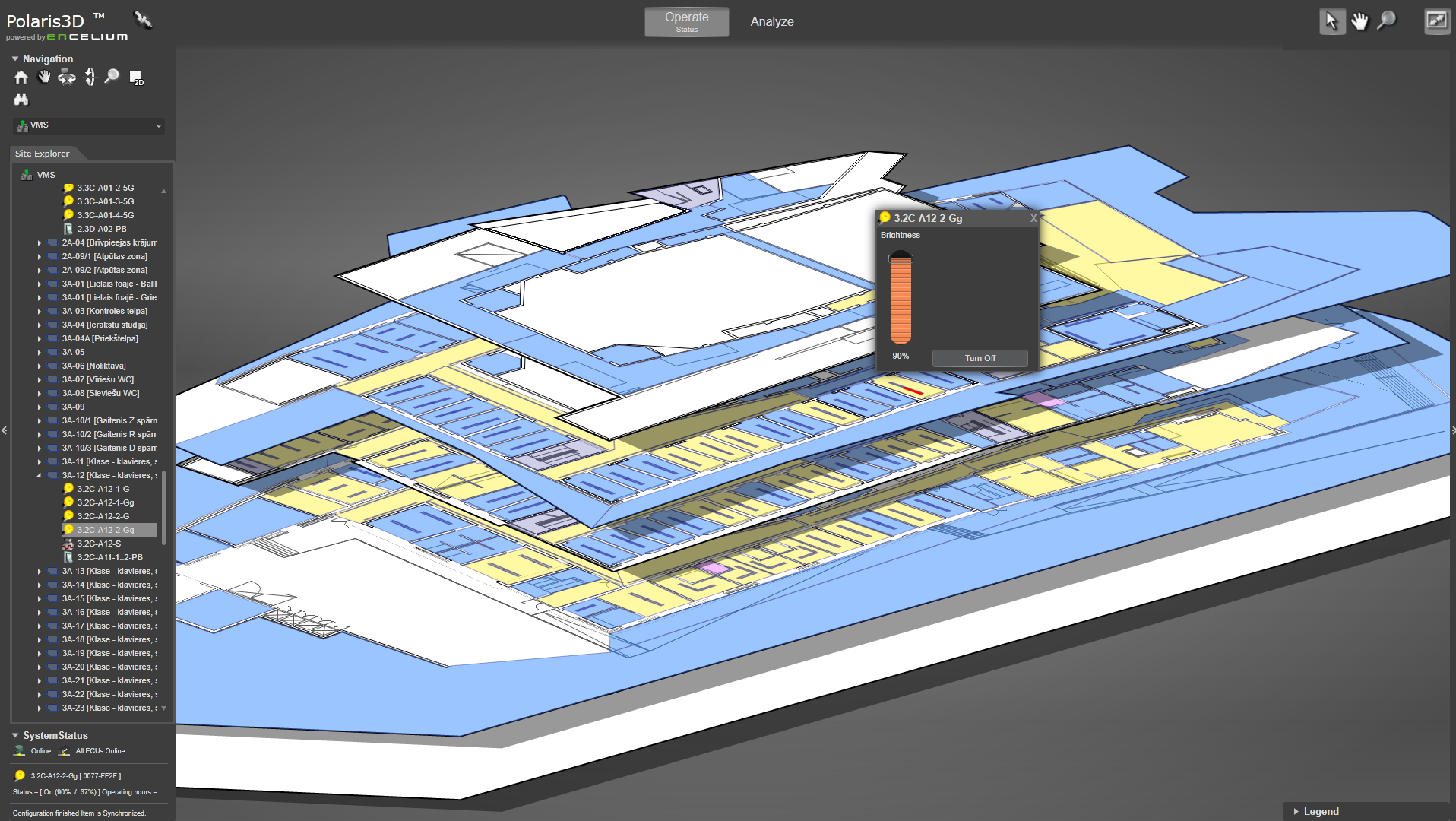This screenshot has width=1456, height=821.
Task: Close the 3.2C-A12-2-Gg brightness popup
Action: 1033,218
